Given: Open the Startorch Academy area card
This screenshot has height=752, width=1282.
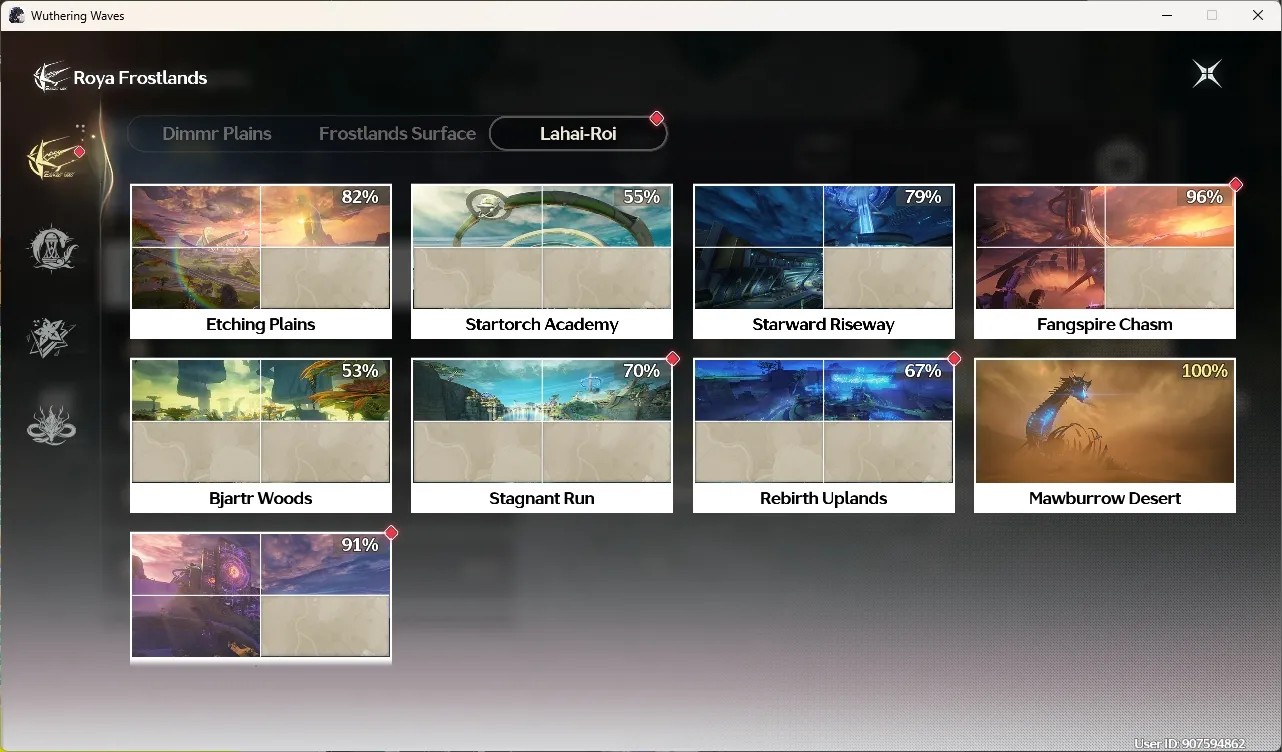Looking at the screenshot, I should (542, 262).
